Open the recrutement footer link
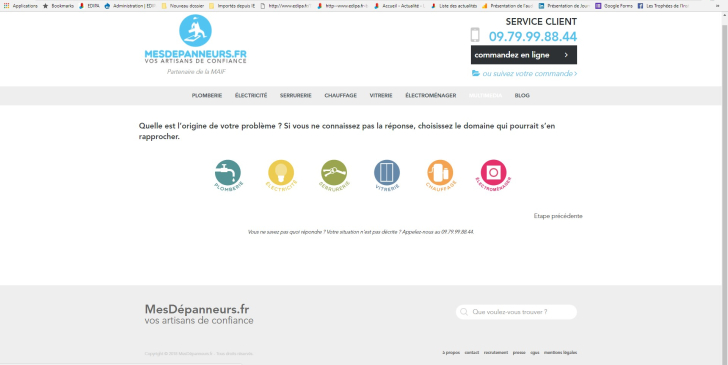 click(496, 352)
